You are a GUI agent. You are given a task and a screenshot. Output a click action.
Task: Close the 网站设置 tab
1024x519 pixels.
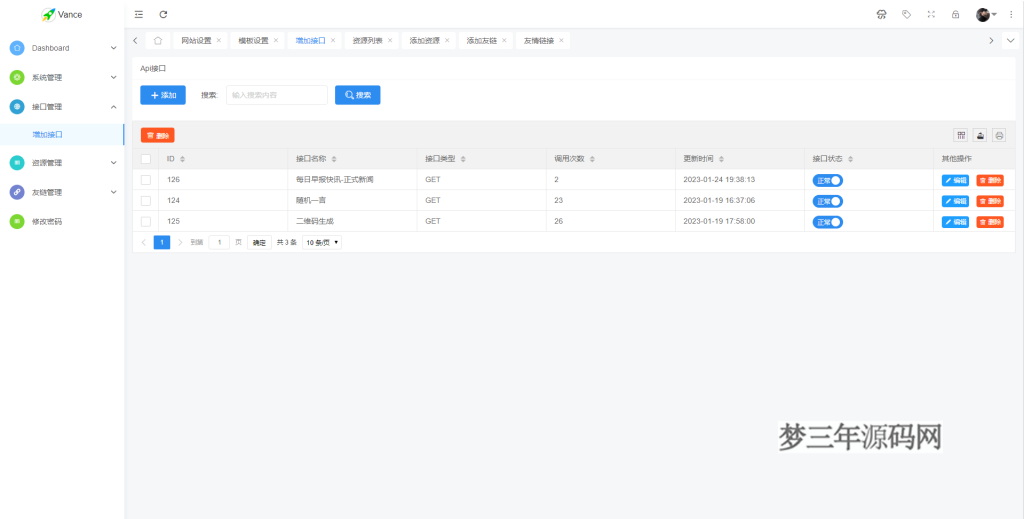(x=219, y=40)
